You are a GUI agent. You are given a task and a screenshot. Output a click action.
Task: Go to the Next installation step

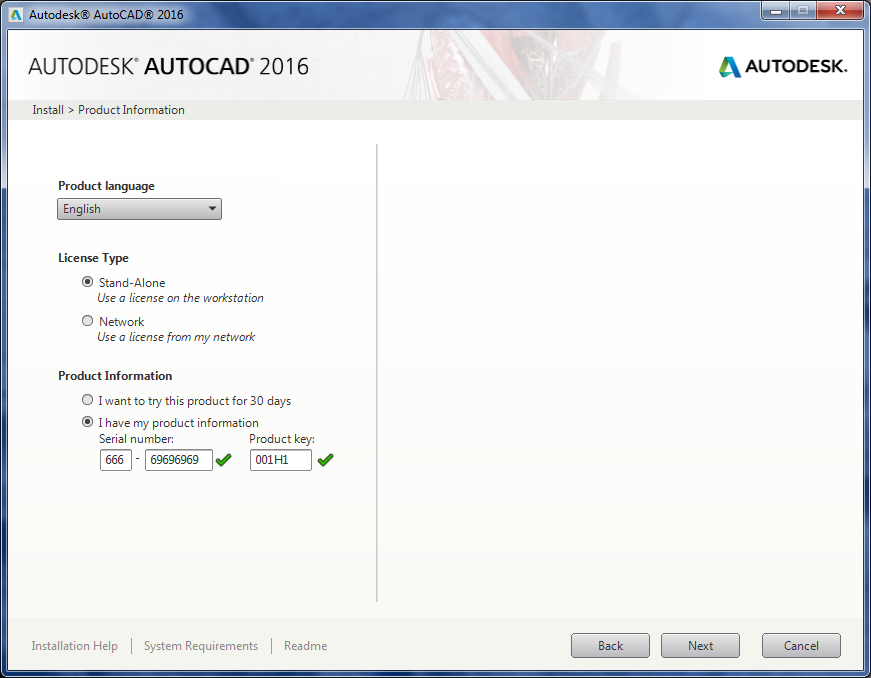[700, 645]
